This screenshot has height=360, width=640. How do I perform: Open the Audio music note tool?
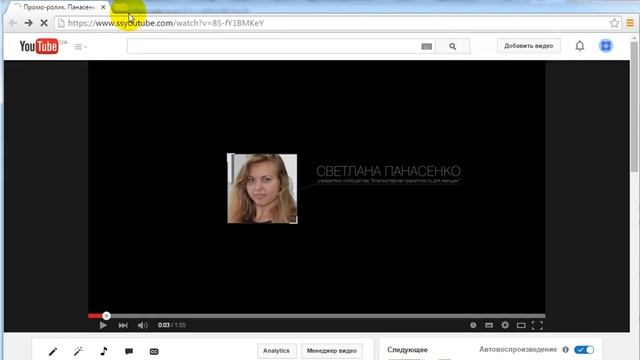click(104, 351)
